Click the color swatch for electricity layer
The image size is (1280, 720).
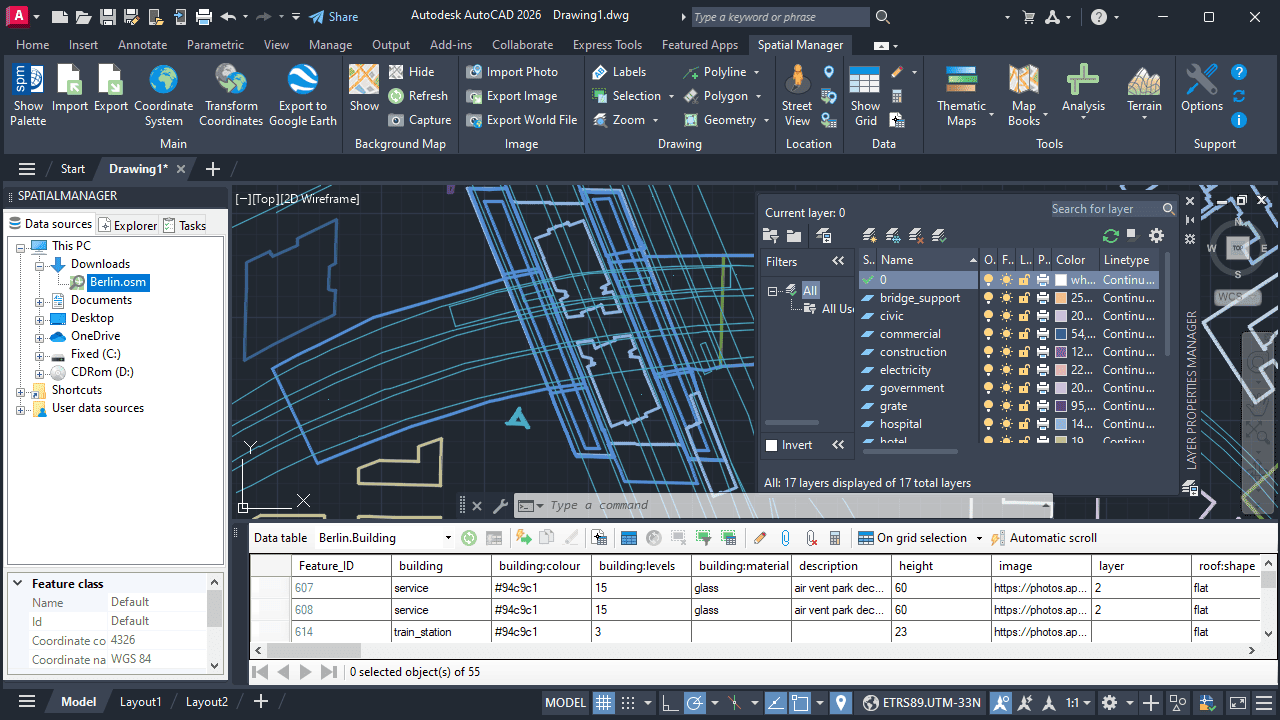[1061, 370]
